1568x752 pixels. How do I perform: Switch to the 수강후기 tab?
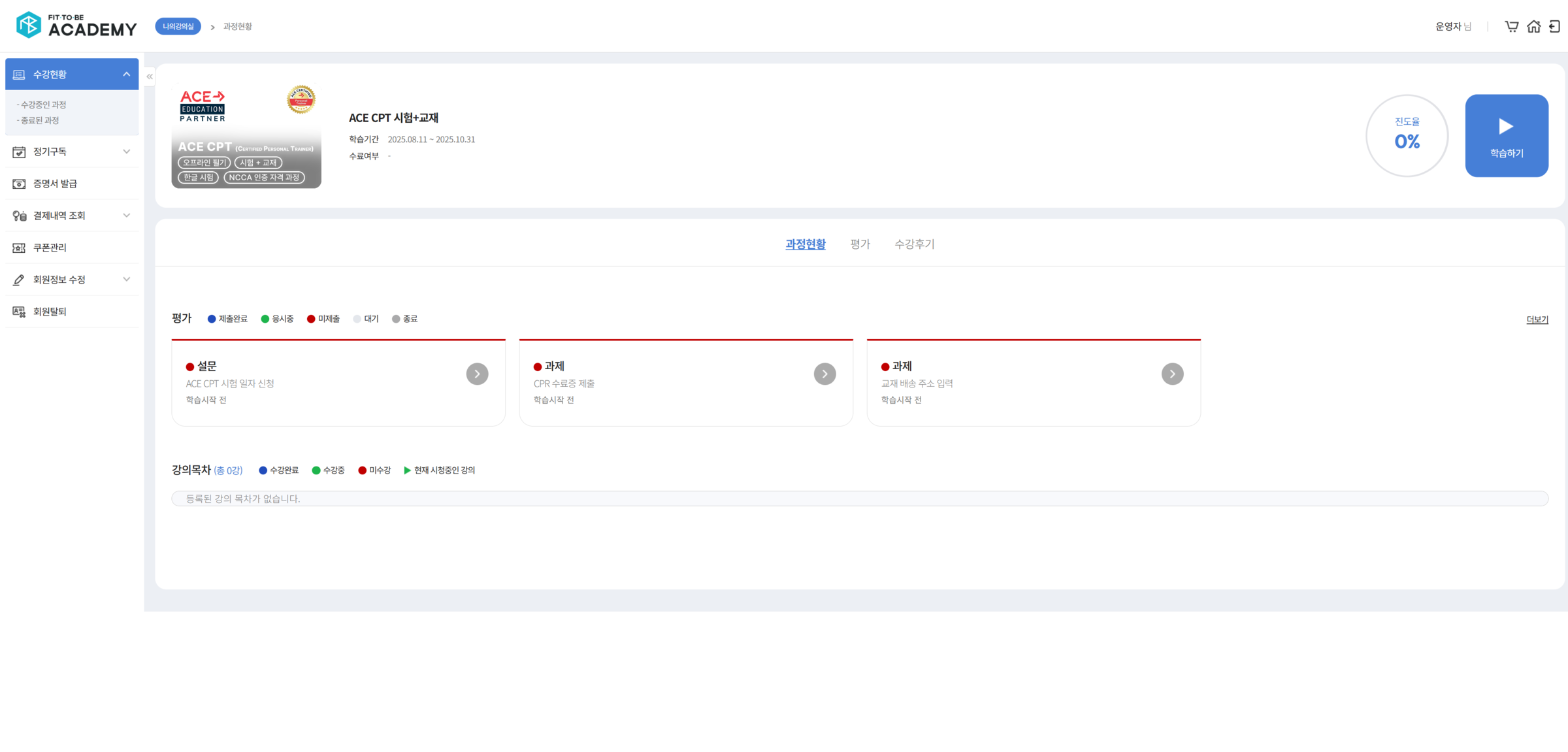pyautogui.click(x=914, y=244)
